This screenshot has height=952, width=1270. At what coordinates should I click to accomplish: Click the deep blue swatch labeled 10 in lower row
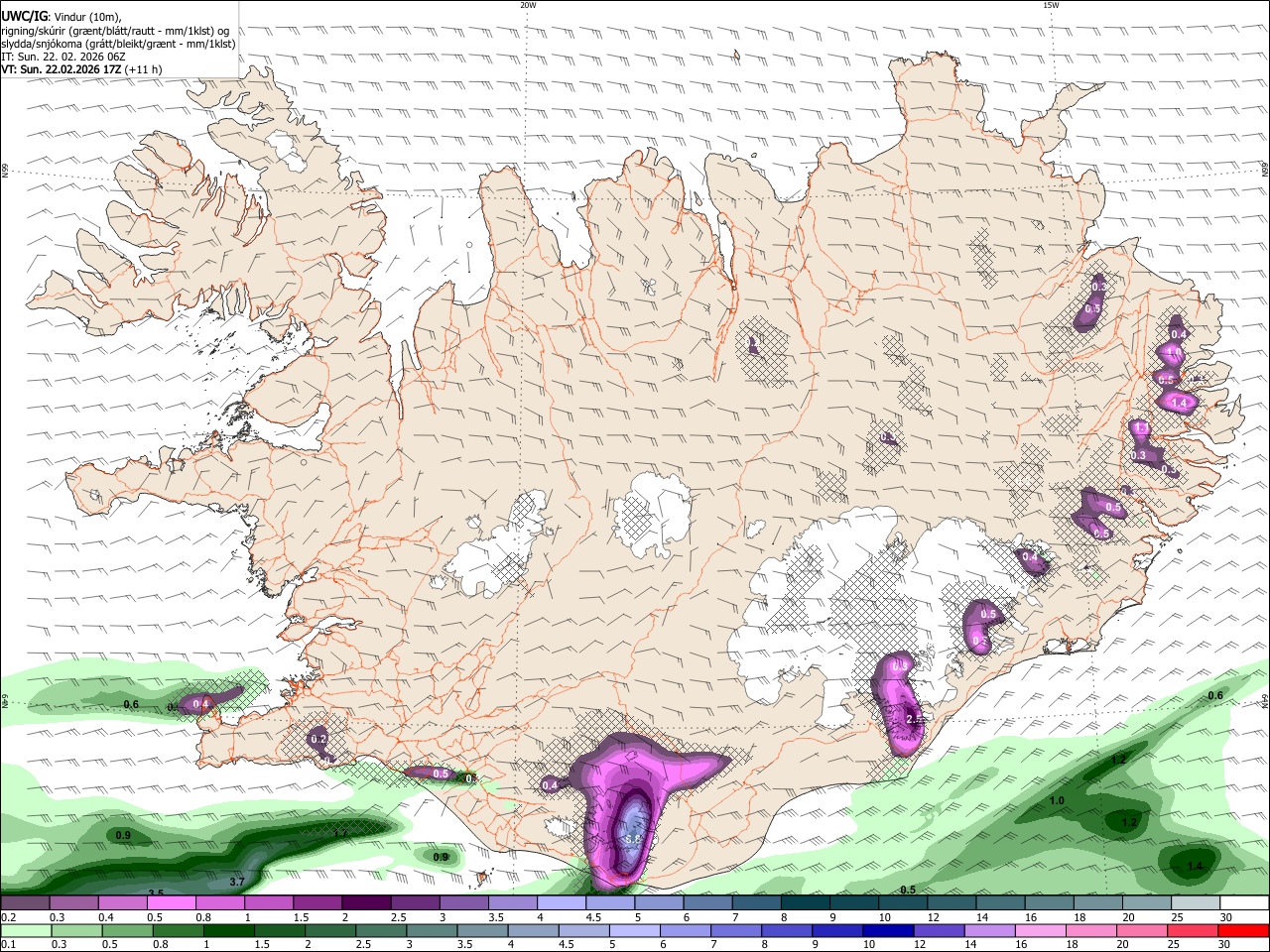click(x=889, y=931)
